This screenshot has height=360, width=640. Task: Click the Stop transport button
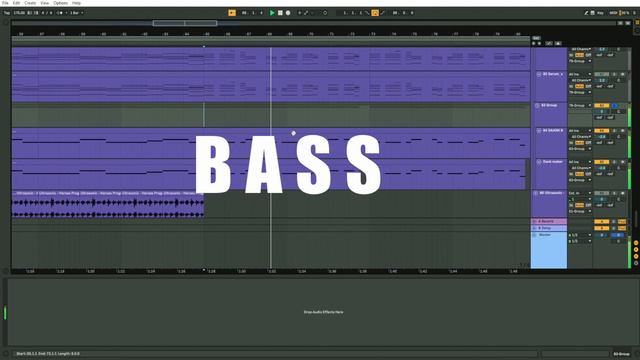tap(280, 13)
